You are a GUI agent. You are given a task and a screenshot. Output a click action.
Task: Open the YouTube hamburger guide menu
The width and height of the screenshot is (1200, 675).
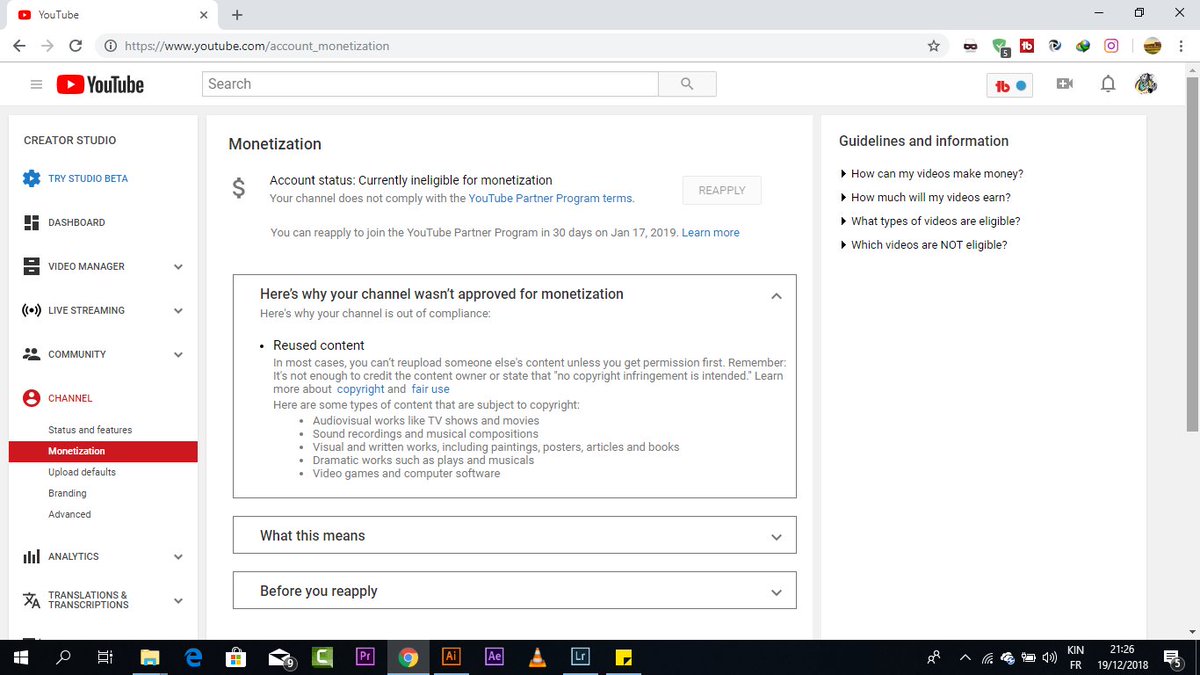click(x=36, y=85)
